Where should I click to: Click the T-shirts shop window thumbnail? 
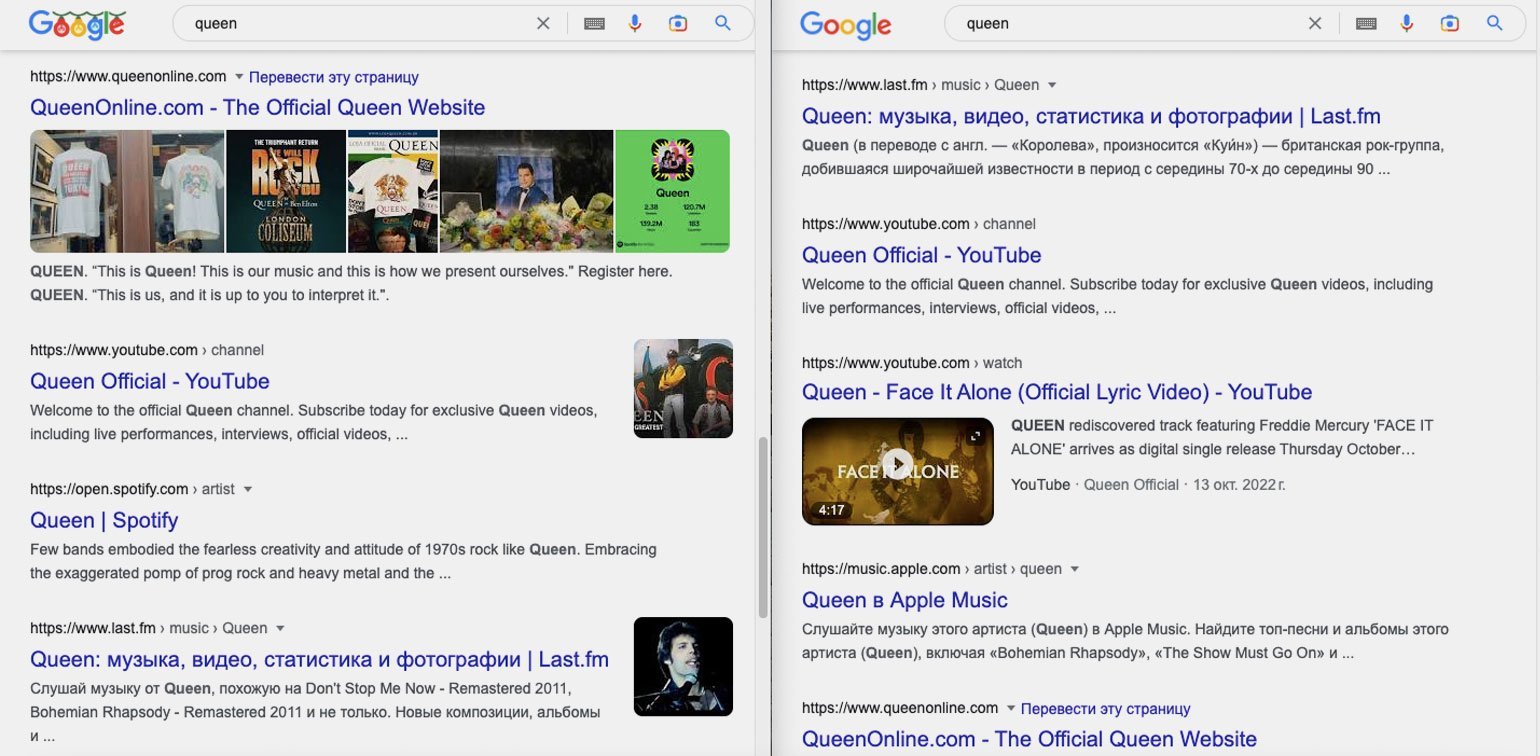pos(127,191)
